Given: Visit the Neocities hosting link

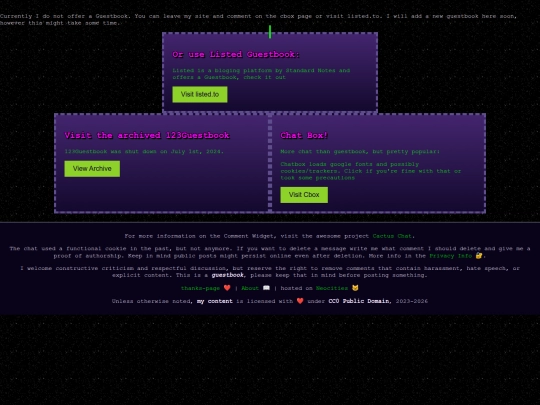Looking at the screenshot, I should 332,288.
